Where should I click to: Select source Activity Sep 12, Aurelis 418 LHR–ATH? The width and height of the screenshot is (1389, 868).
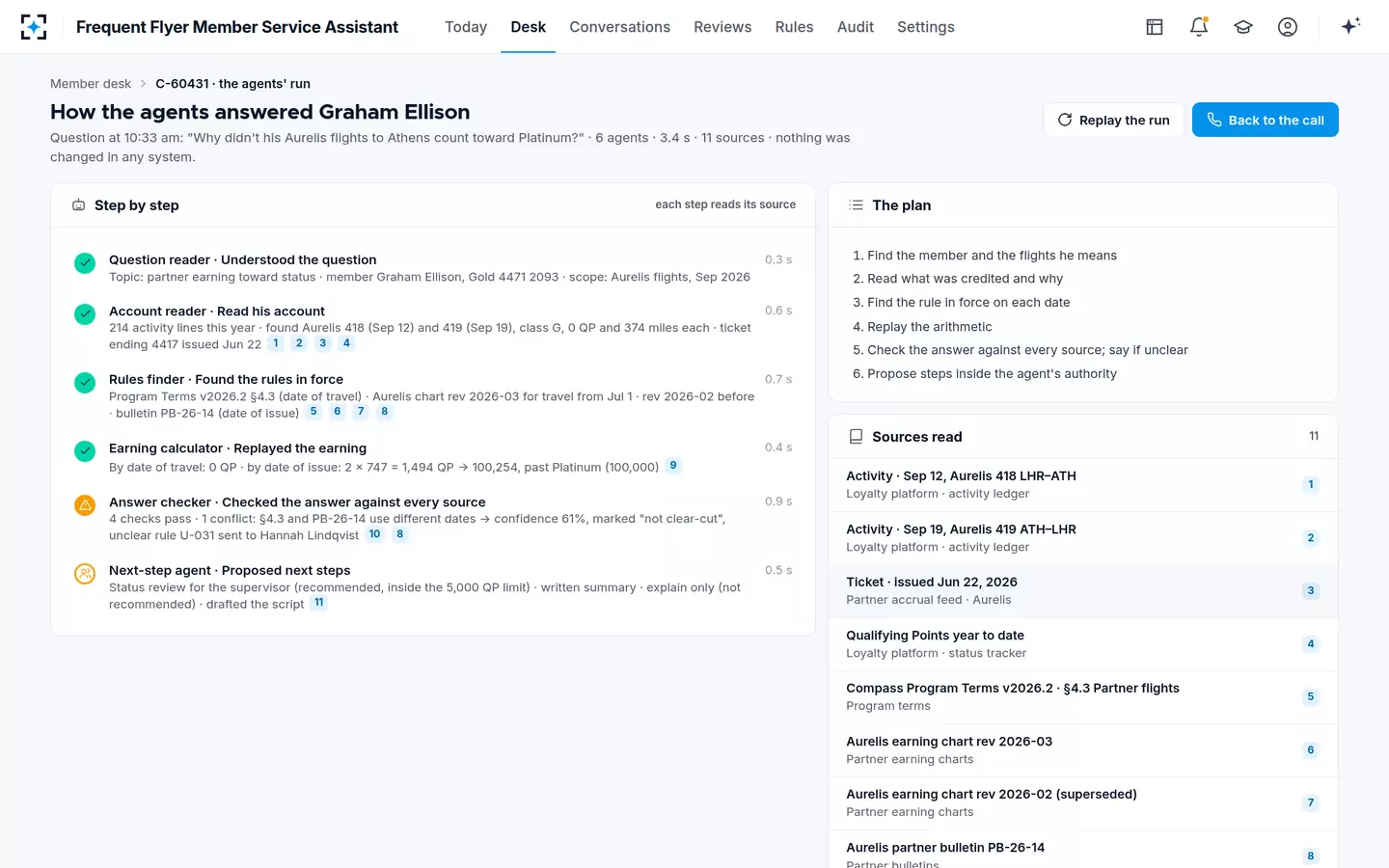pyautogui.click(x=1083, y=485)
